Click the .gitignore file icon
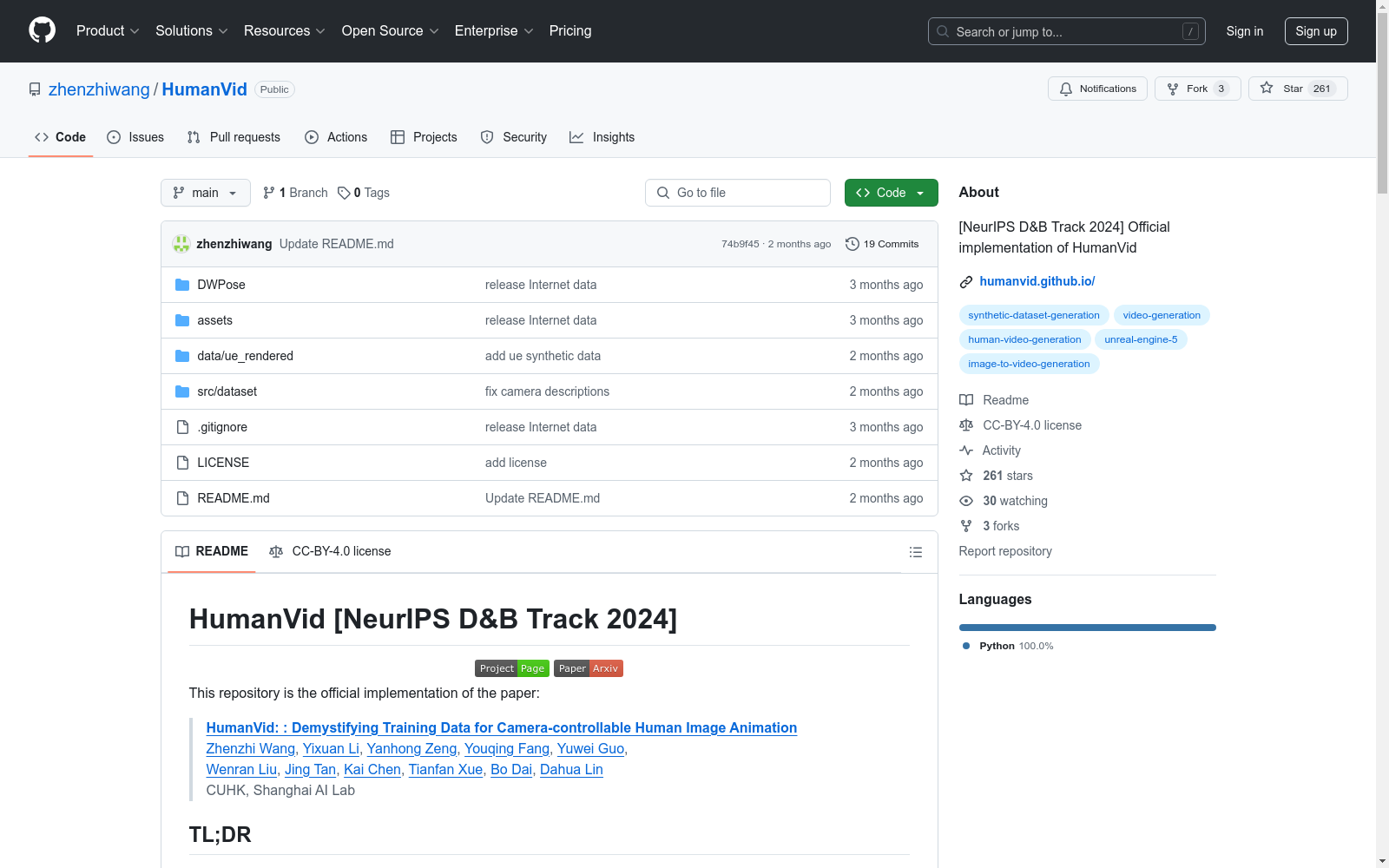The height and width of the screenshot is (868, 1389). tap(182, 427)
